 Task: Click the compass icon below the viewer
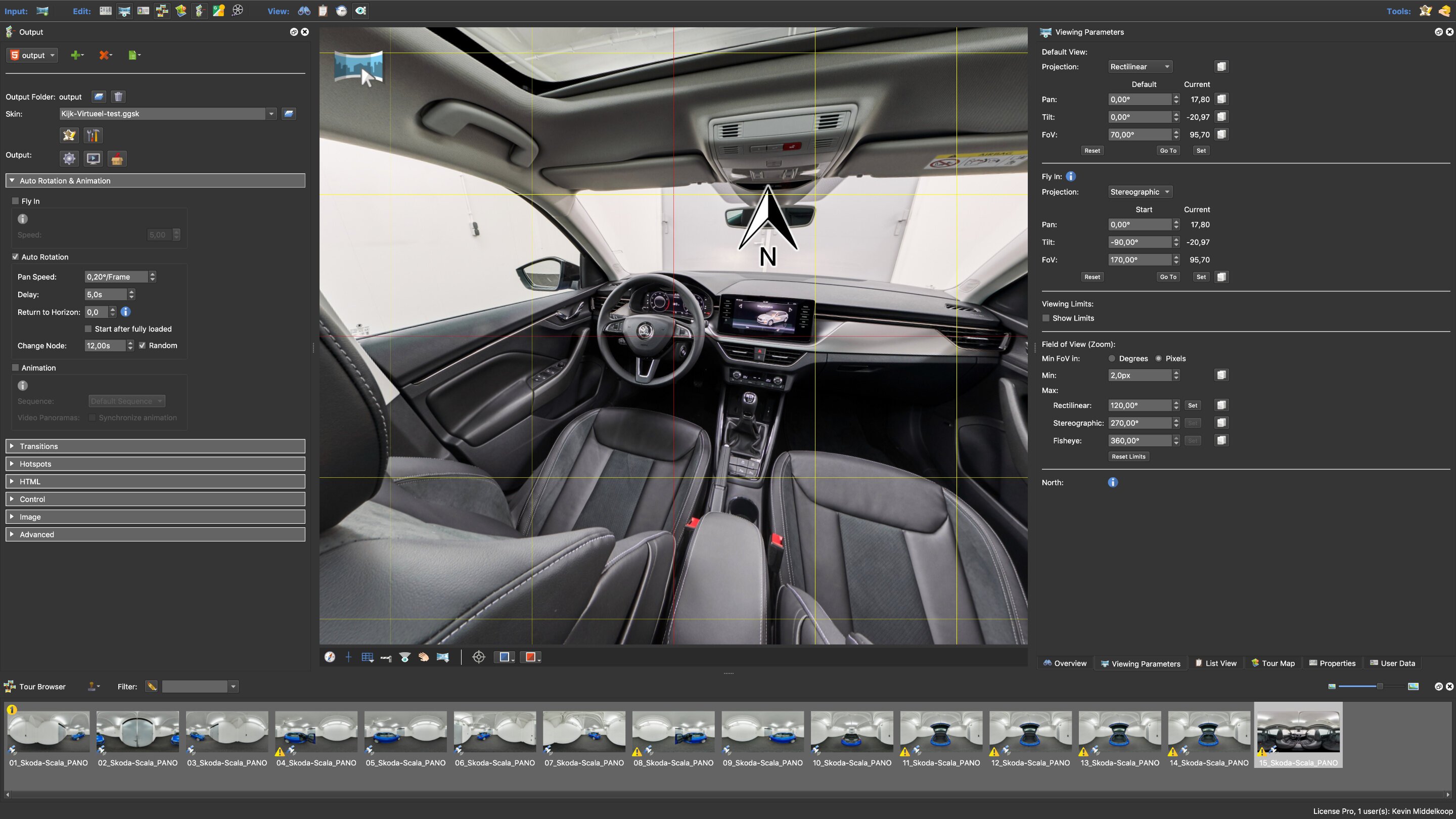pos(330,657)
